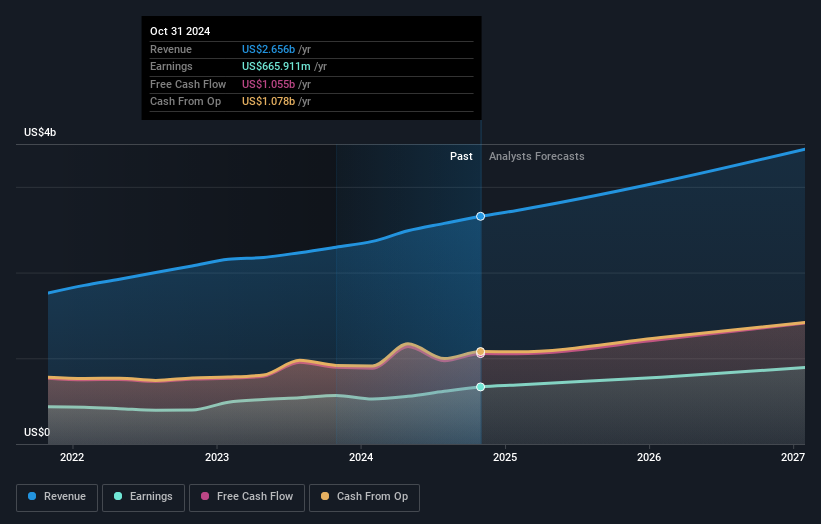Select the US$1.055b free cash flow value
This screenshot has height=524, width=821.
click(268, 84)
